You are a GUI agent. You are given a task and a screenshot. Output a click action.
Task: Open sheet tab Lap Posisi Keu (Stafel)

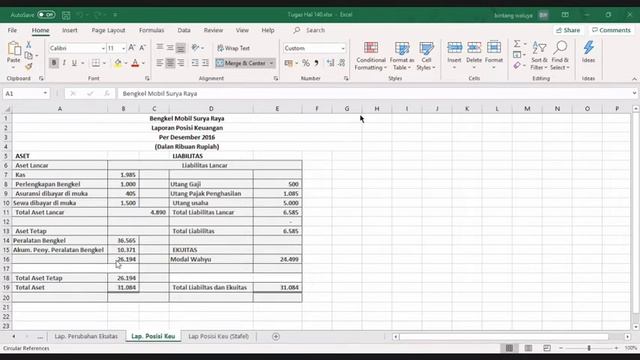(219, 336)
